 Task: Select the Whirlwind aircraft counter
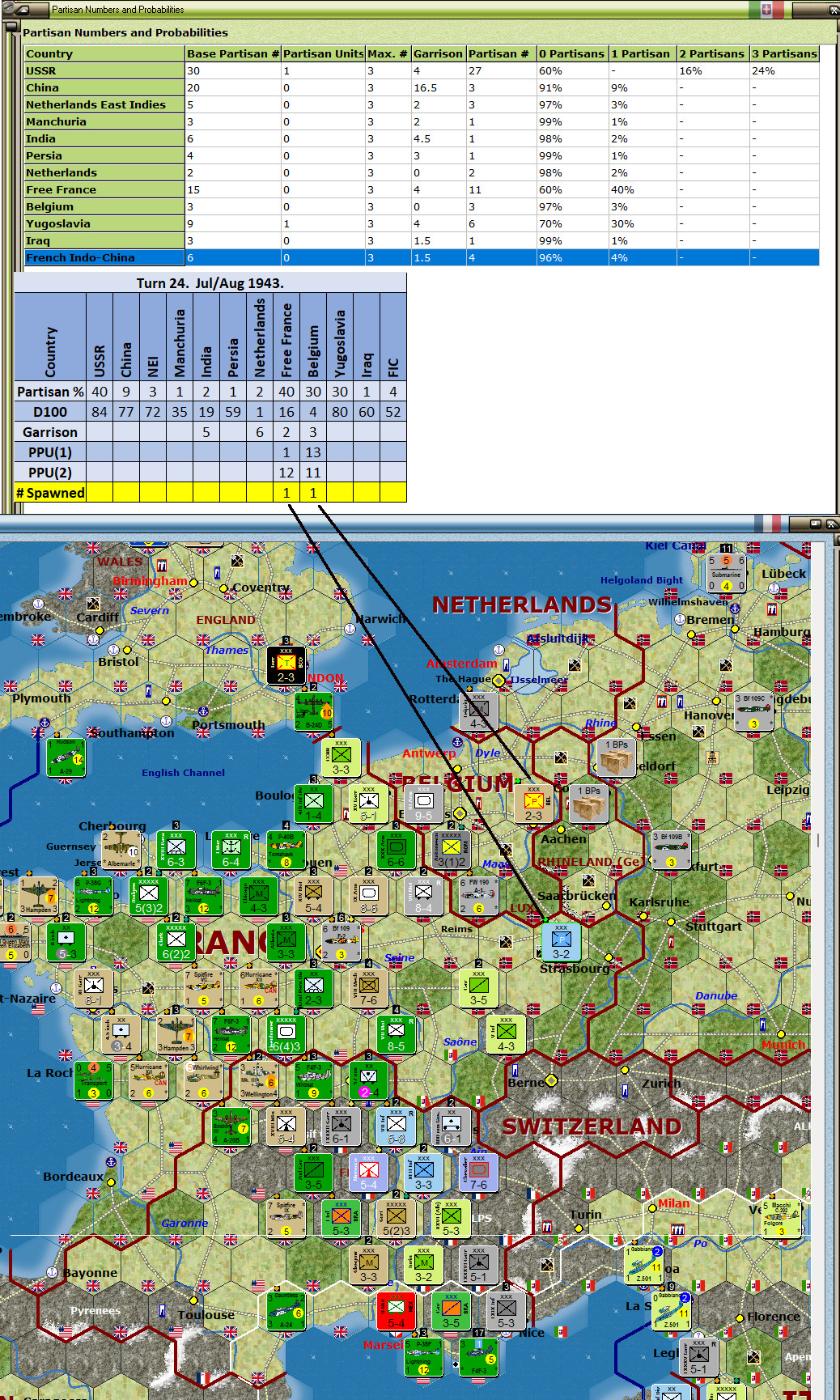coord(203,1081)
